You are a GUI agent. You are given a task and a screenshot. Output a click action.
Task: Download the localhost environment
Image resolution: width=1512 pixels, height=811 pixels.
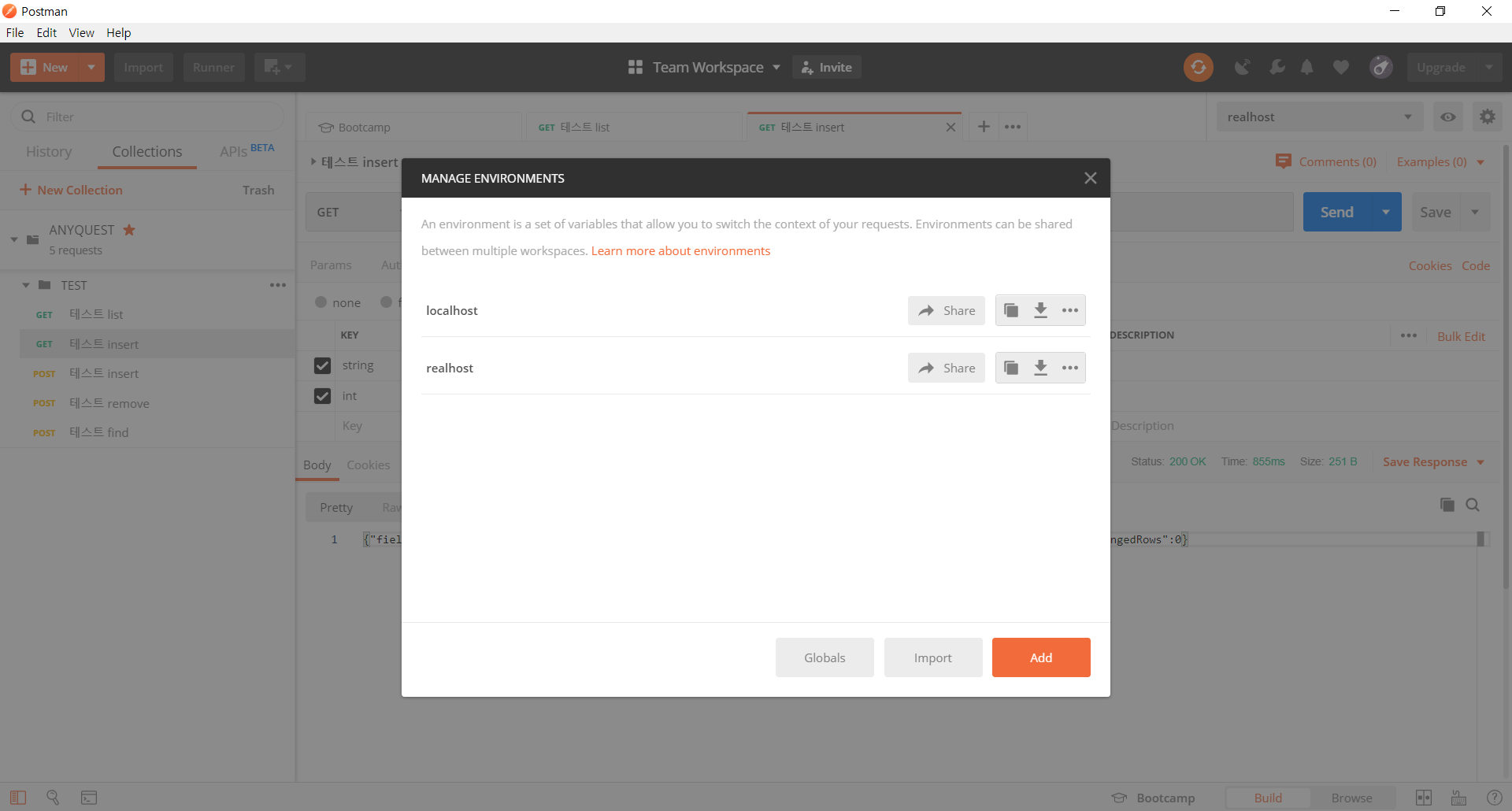[1040, 310]
